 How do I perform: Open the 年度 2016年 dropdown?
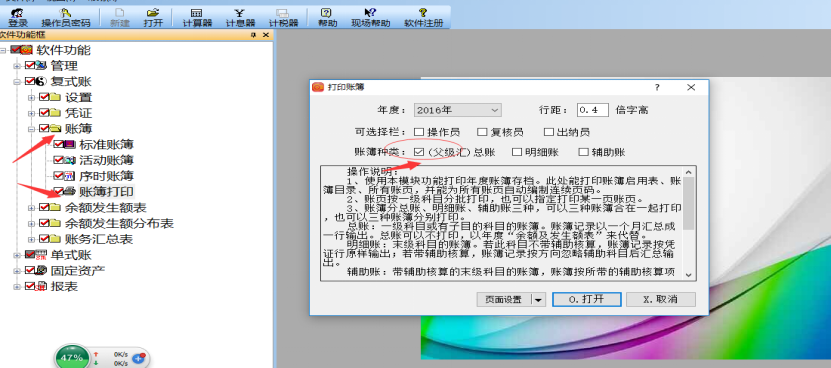click(x=457, y=110)
